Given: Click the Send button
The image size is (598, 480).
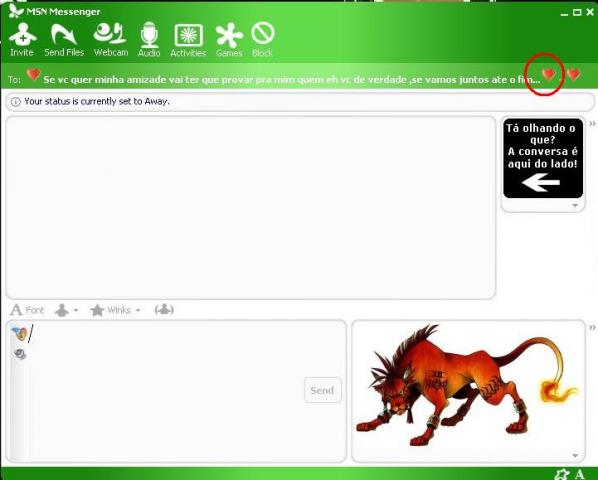Looking at the screenshot, I should tap(323, 390).
